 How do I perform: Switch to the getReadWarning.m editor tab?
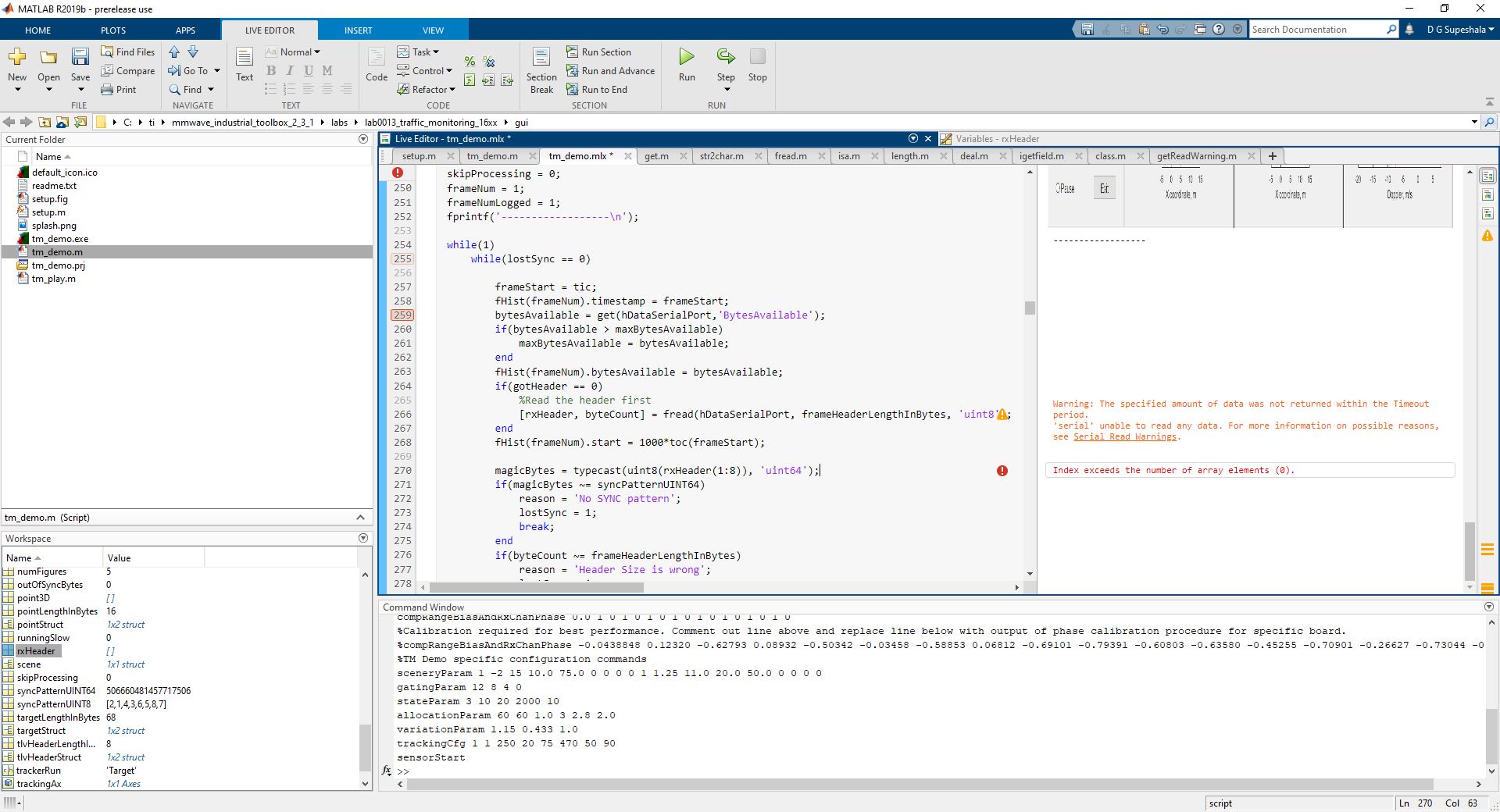[x=1196, y=156]
